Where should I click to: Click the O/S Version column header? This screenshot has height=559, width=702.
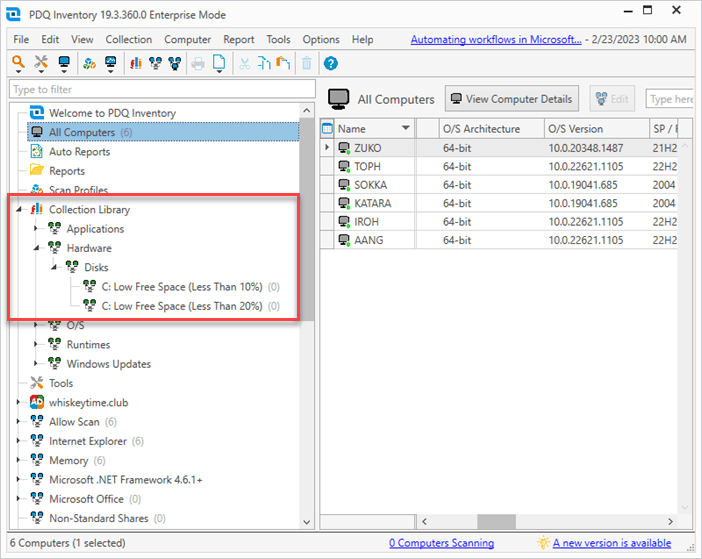596,129
